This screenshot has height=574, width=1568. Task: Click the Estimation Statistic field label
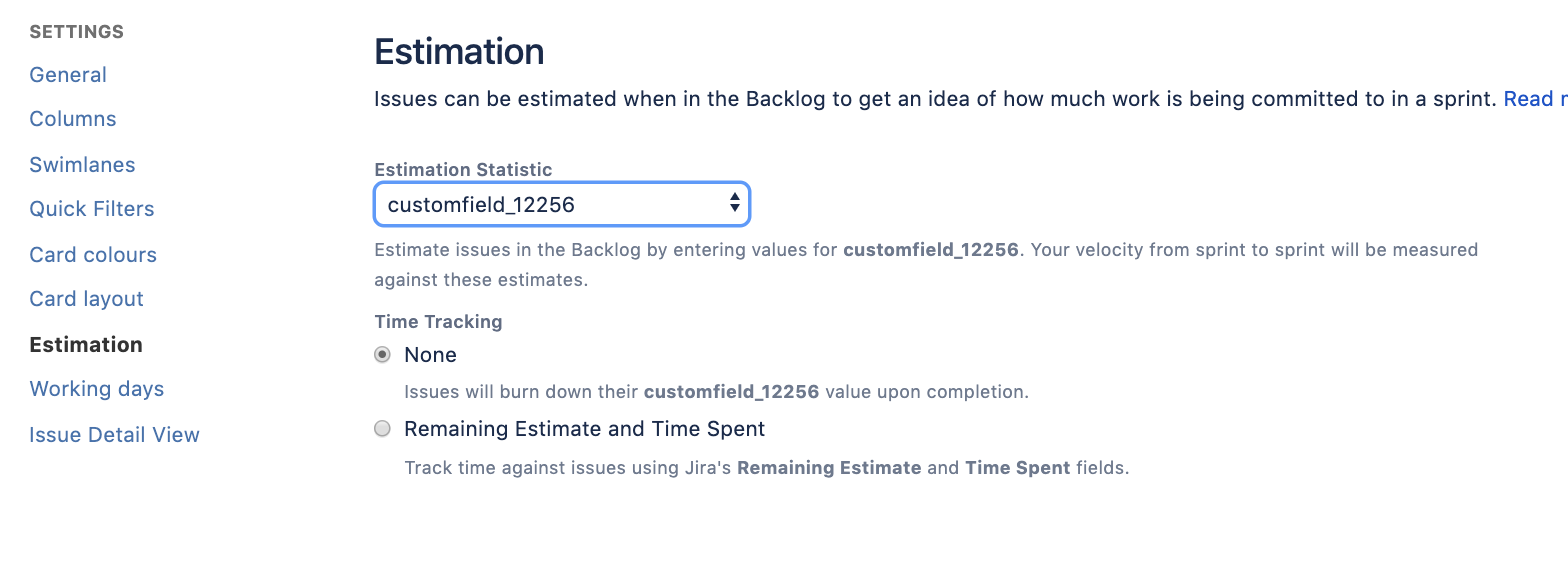463,170
